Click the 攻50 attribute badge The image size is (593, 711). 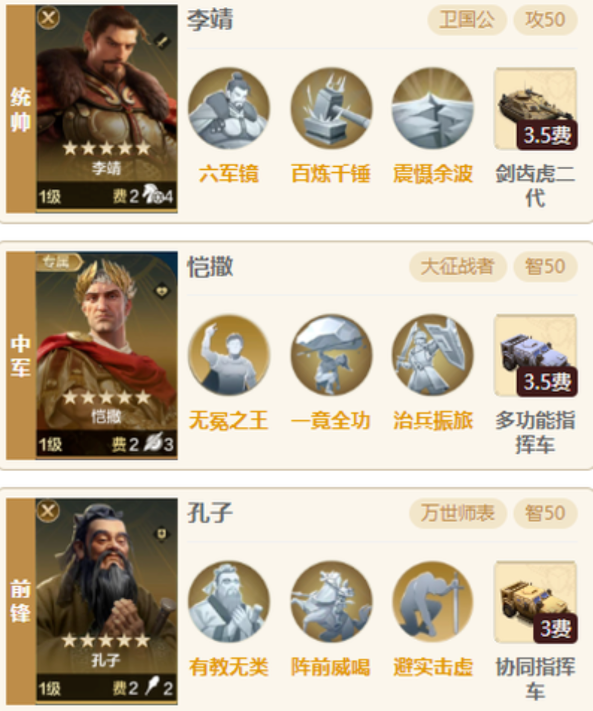[545, 20]
